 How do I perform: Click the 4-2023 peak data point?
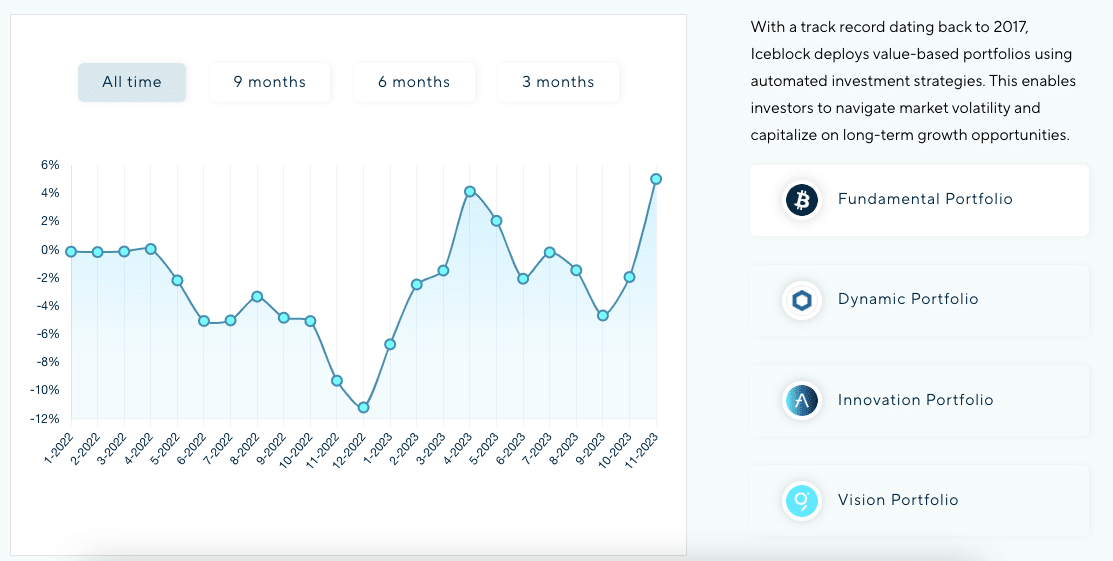click(470, 191)
